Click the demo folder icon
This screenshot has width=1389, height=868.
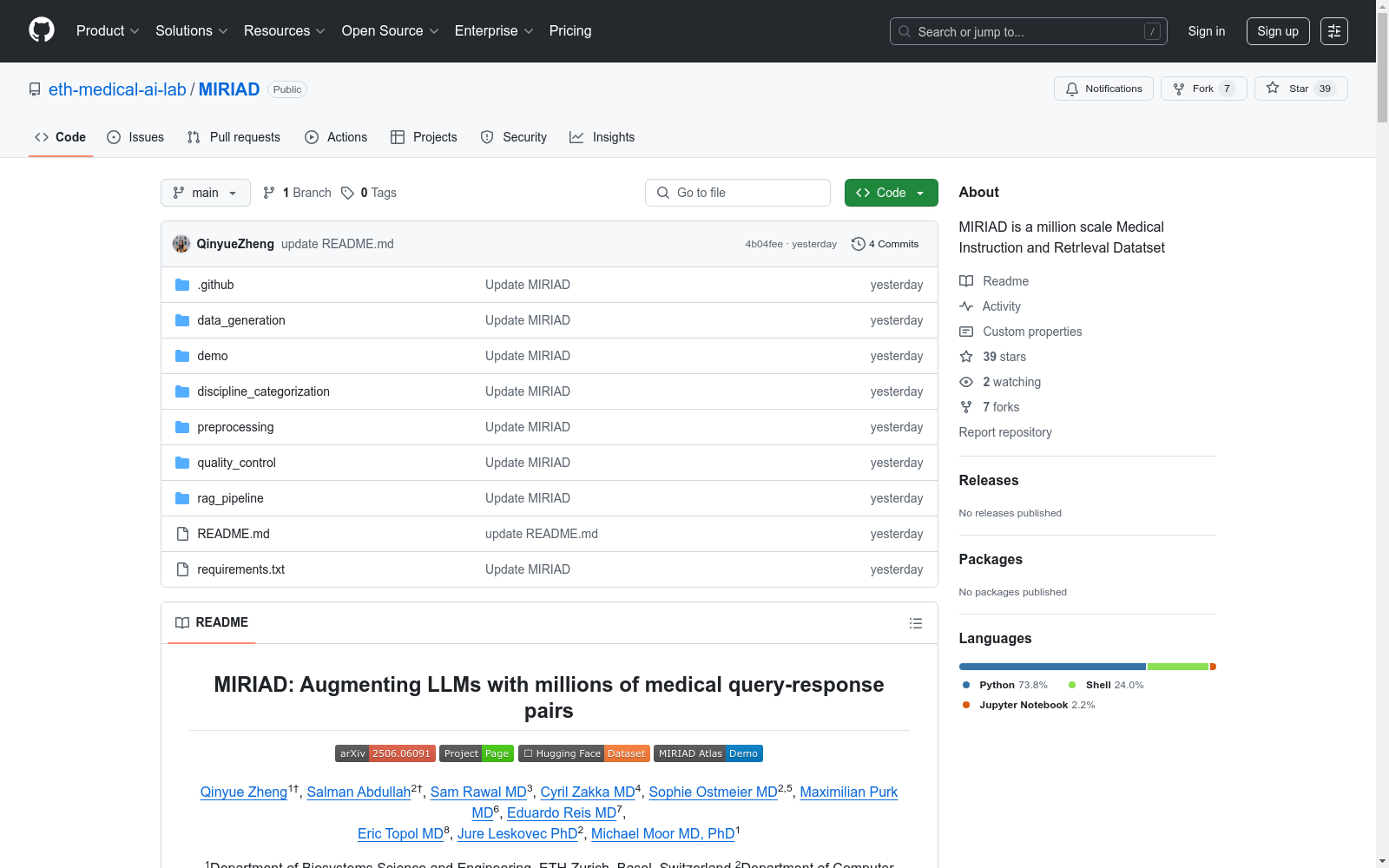click(x=182, y=356)
